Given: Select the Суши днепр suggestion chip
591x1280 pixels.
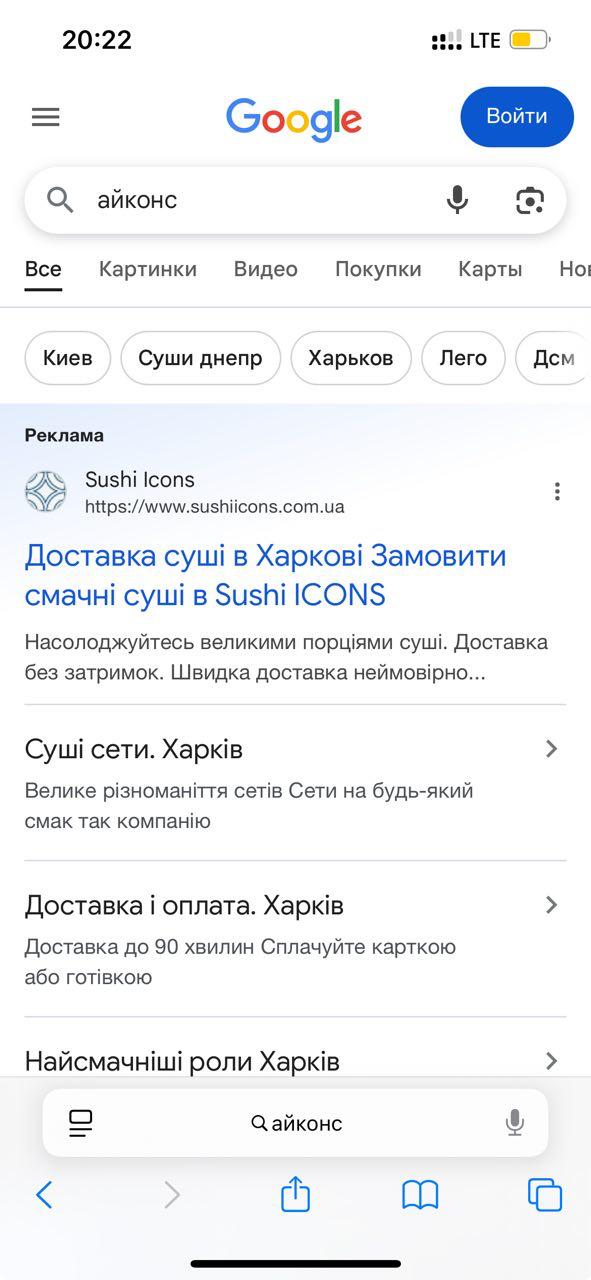Looking at the screenshot, I should point(201,358).
